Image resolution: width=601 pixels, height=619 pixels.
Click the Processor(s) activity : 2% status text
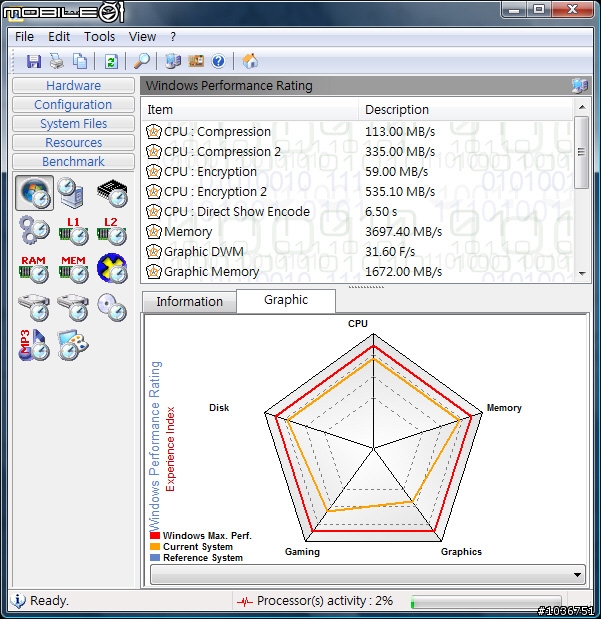pyautogui.click(x=325, y=601)
